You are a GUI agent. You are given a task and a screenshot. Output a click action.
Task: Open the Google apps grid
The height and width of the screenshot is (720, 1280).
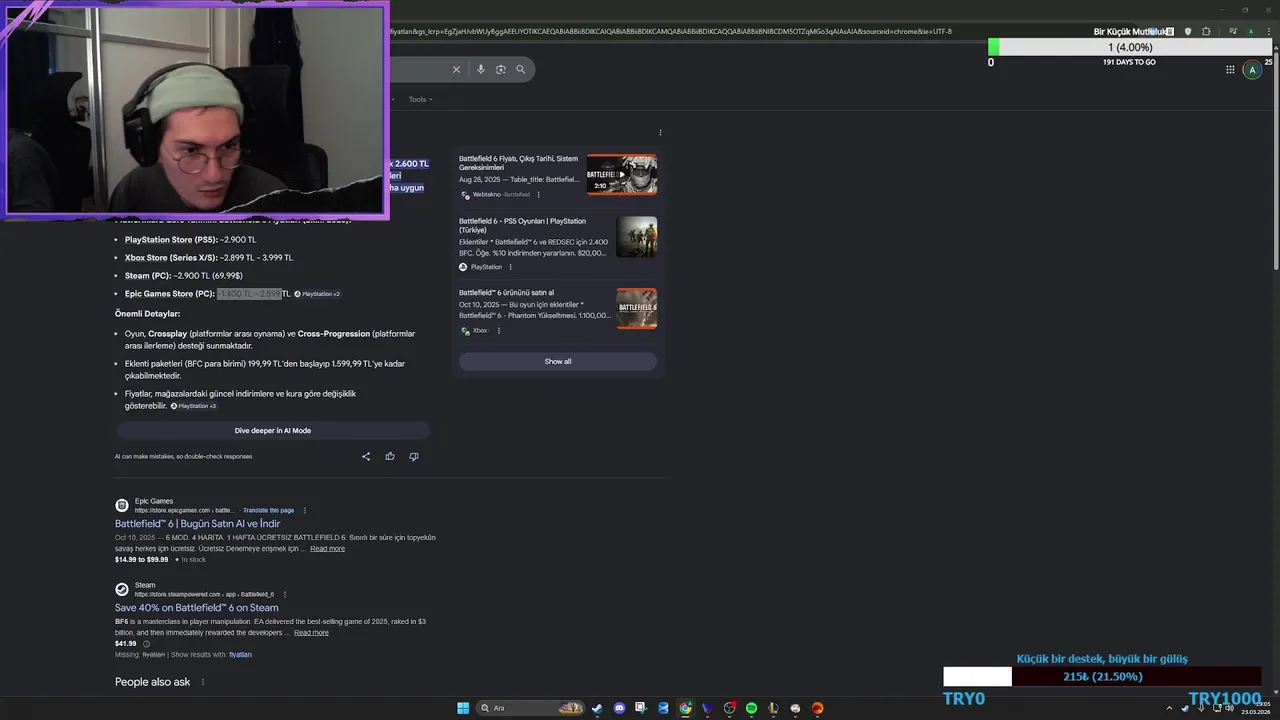pos(1230,69)
